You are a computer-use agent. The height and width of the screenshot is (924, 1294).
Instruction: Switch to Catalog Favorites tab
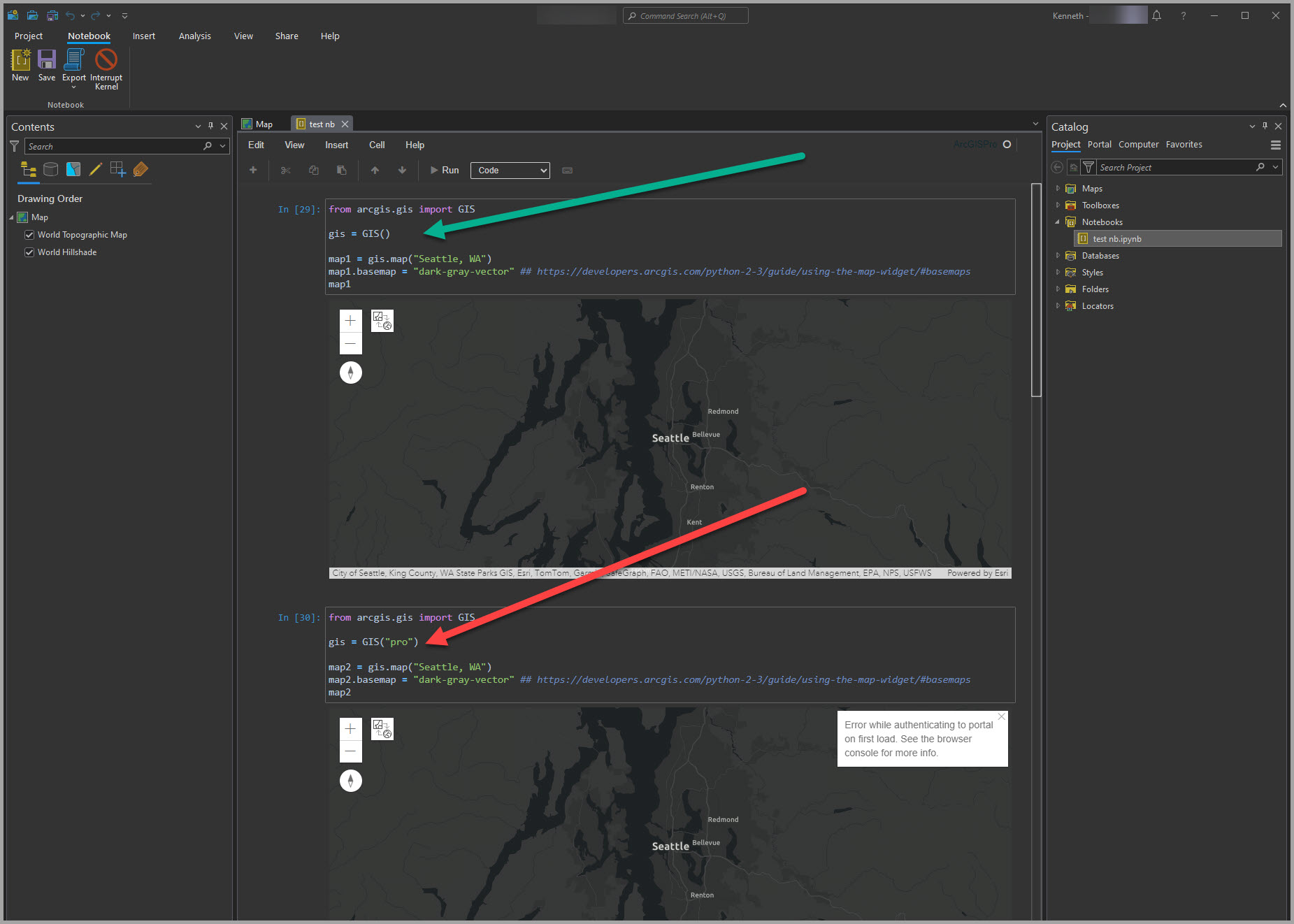tap(1184, 145)
